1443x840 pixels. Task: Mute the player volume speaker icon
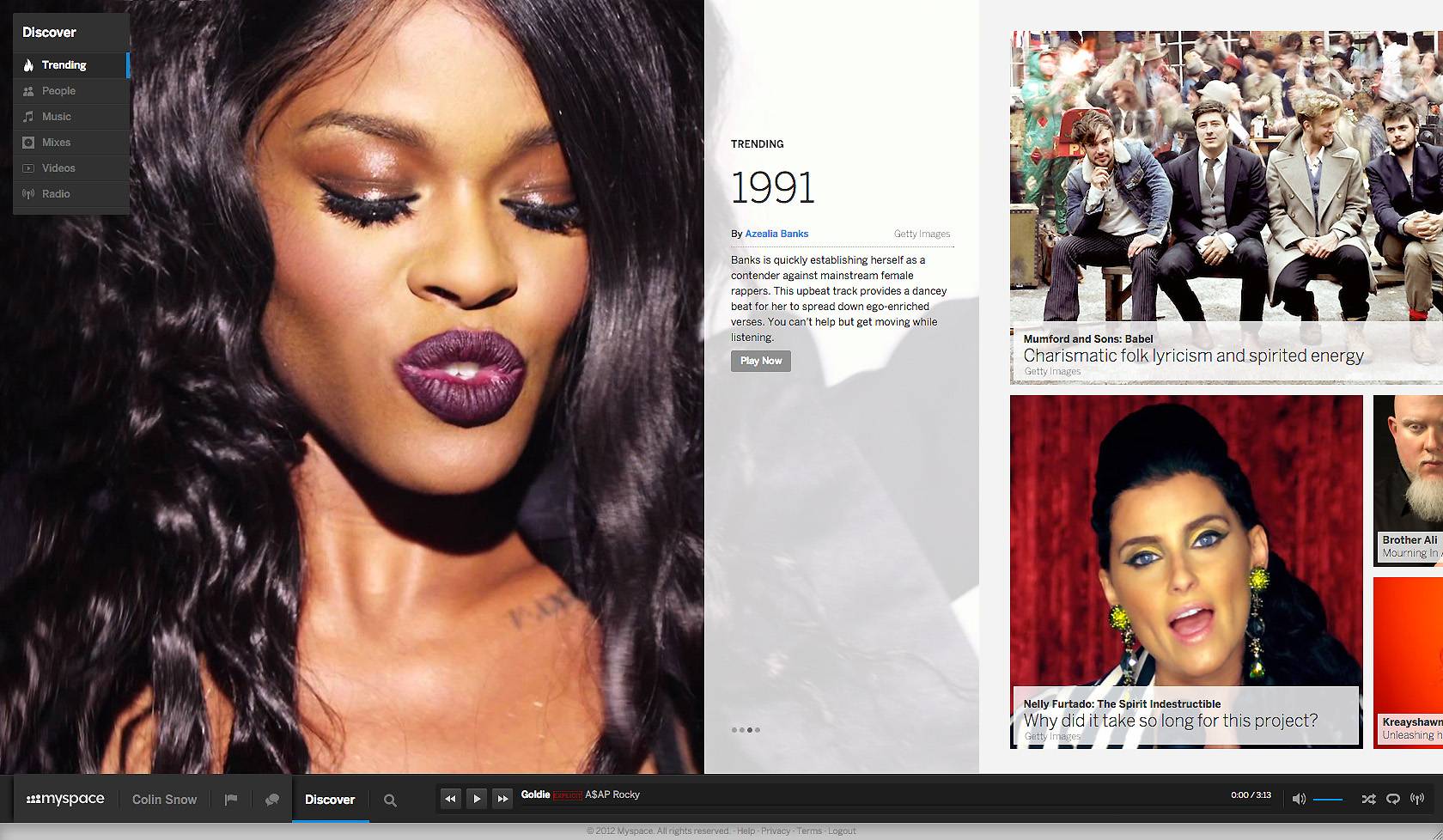pos(1299,799)
